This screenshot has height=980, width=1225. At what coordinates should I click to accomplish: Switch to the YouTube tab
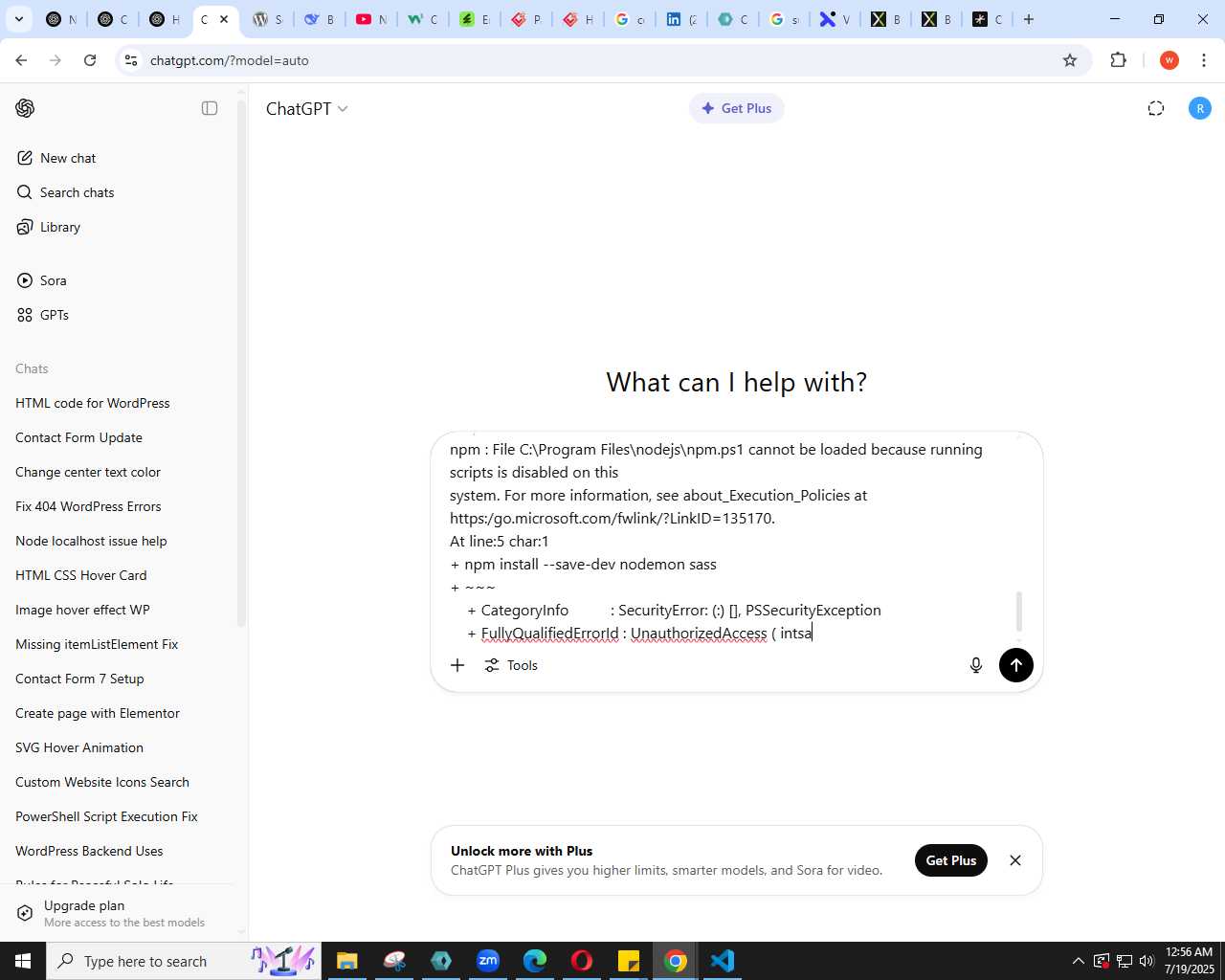[371, 19]
